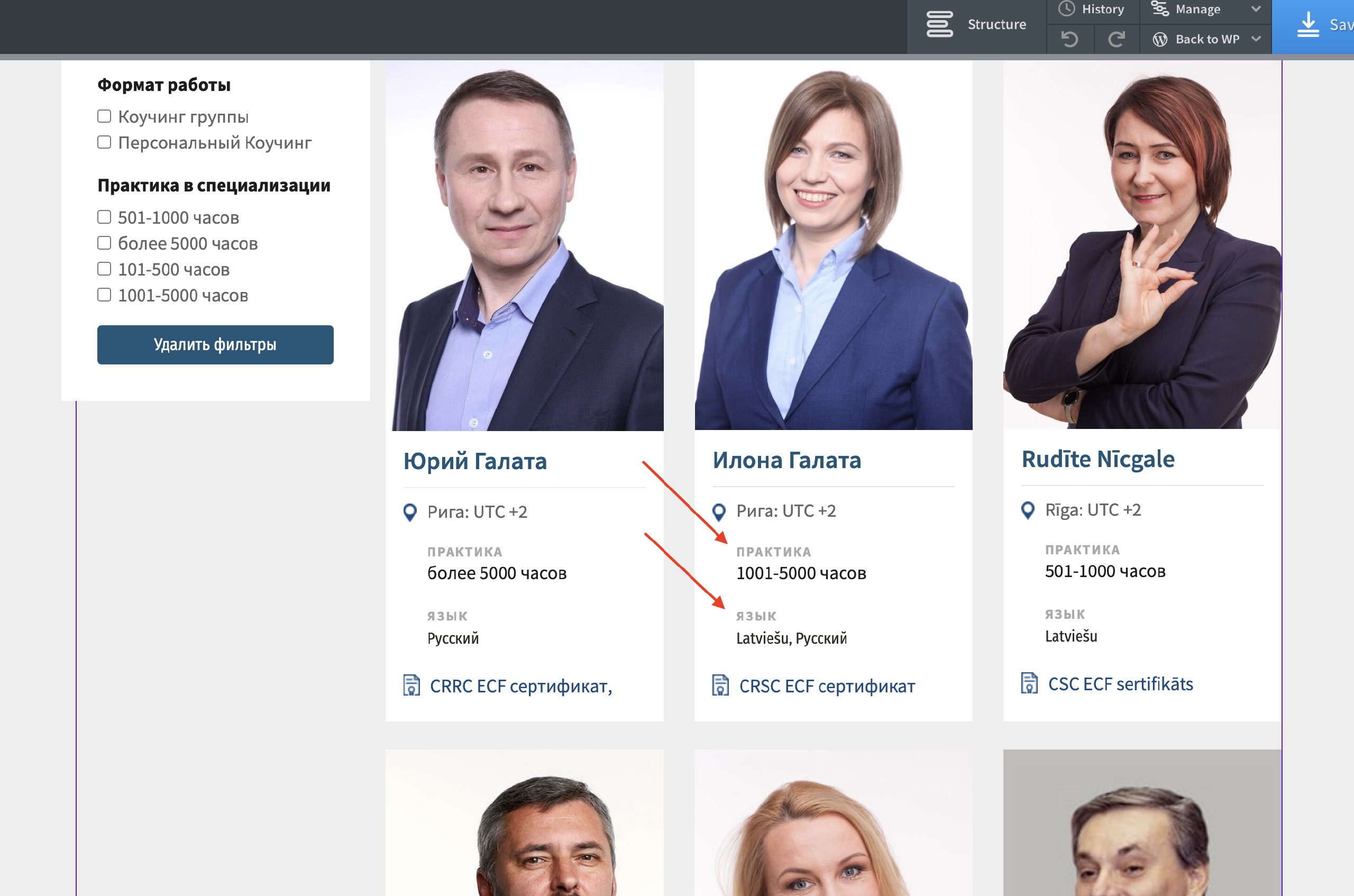Open the CSC ECF sertifikāts link
1354x896 pixels.
(x=1120, y=684)
